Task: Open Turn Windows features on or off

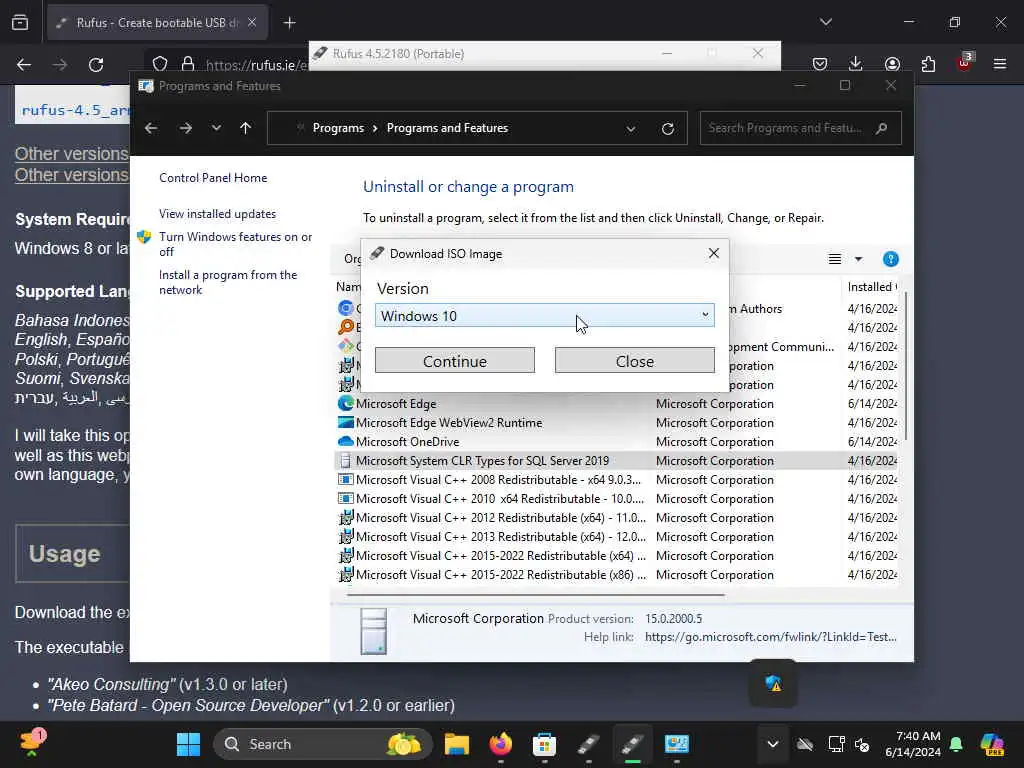Action: coord(236,244)
